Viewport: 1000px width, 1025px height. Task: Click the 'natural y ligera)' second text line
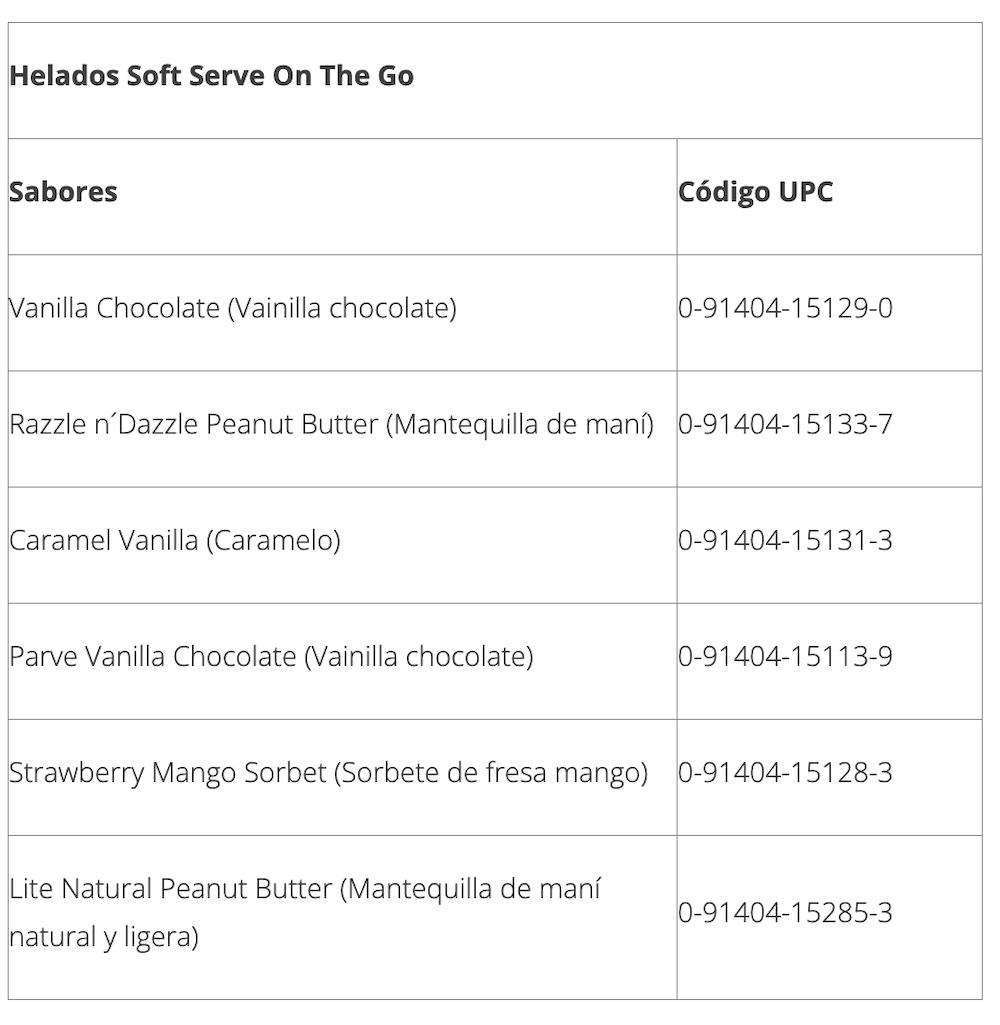[104, 938]
